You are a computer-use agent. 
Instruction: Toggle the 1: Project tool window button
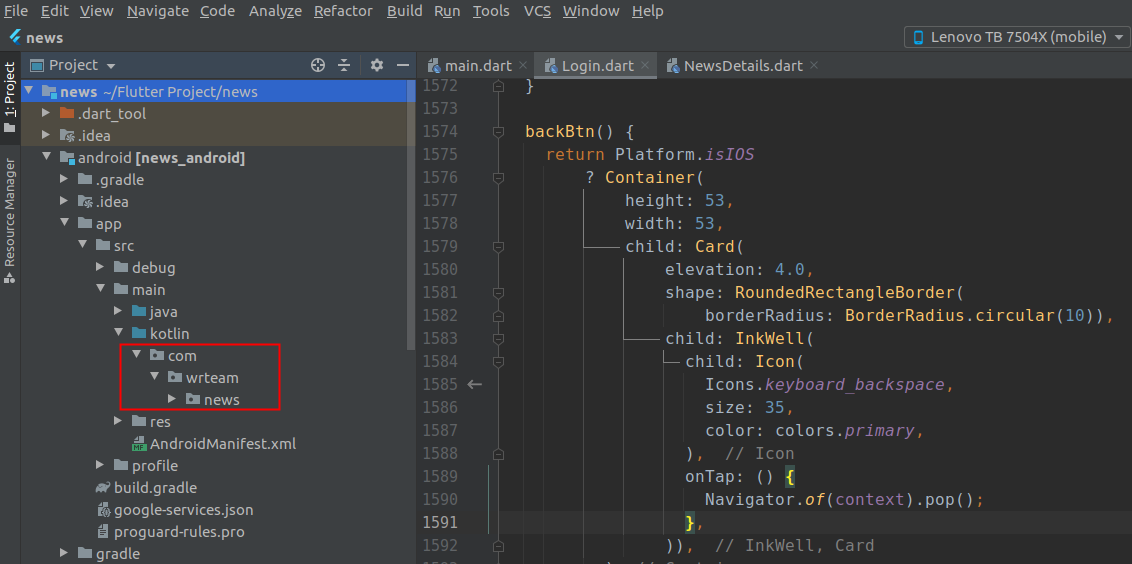[10, 90]
